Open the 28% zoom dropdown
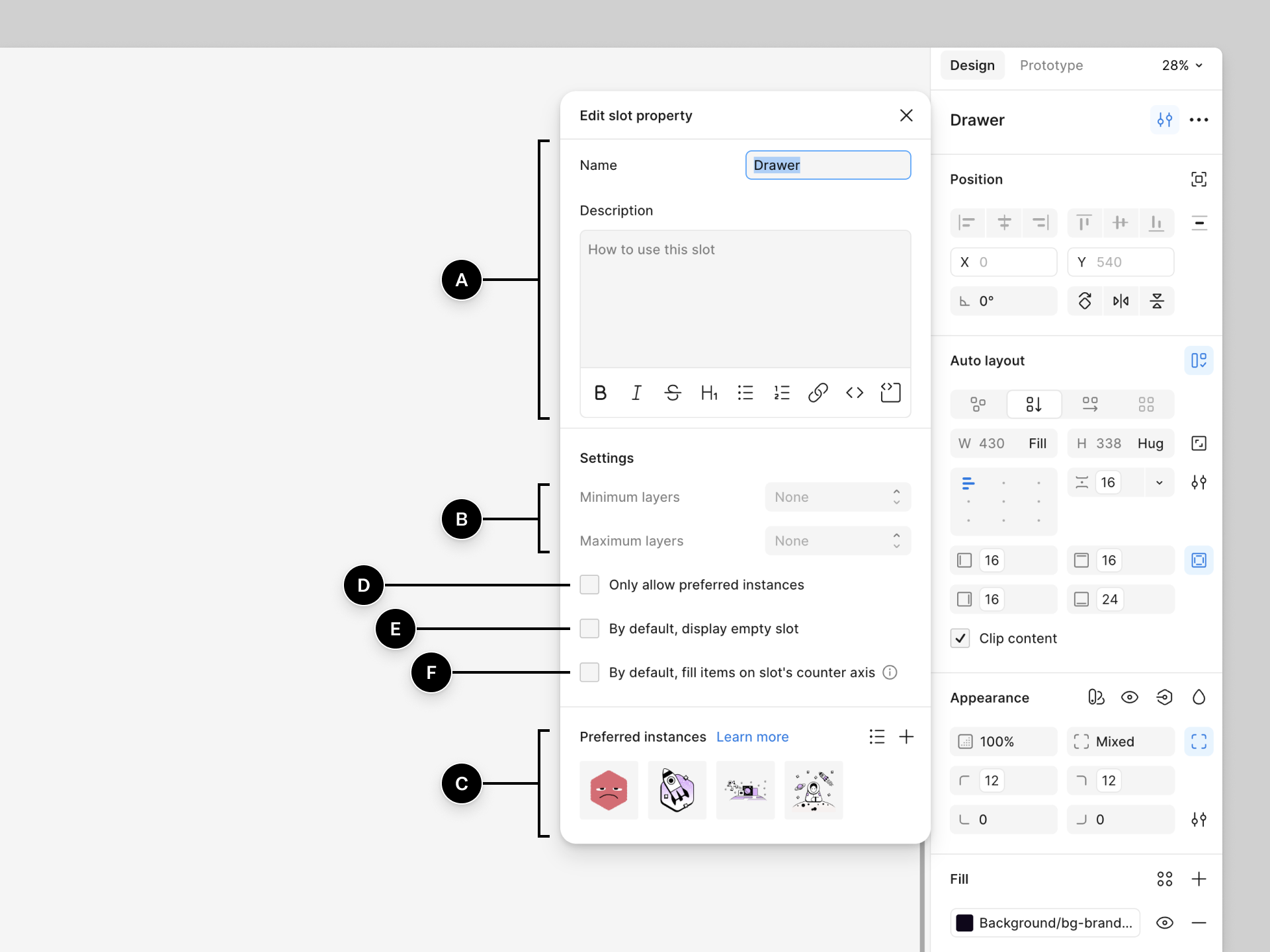The height and width of the screenshot is (952, 1270). pos(1183,65)
